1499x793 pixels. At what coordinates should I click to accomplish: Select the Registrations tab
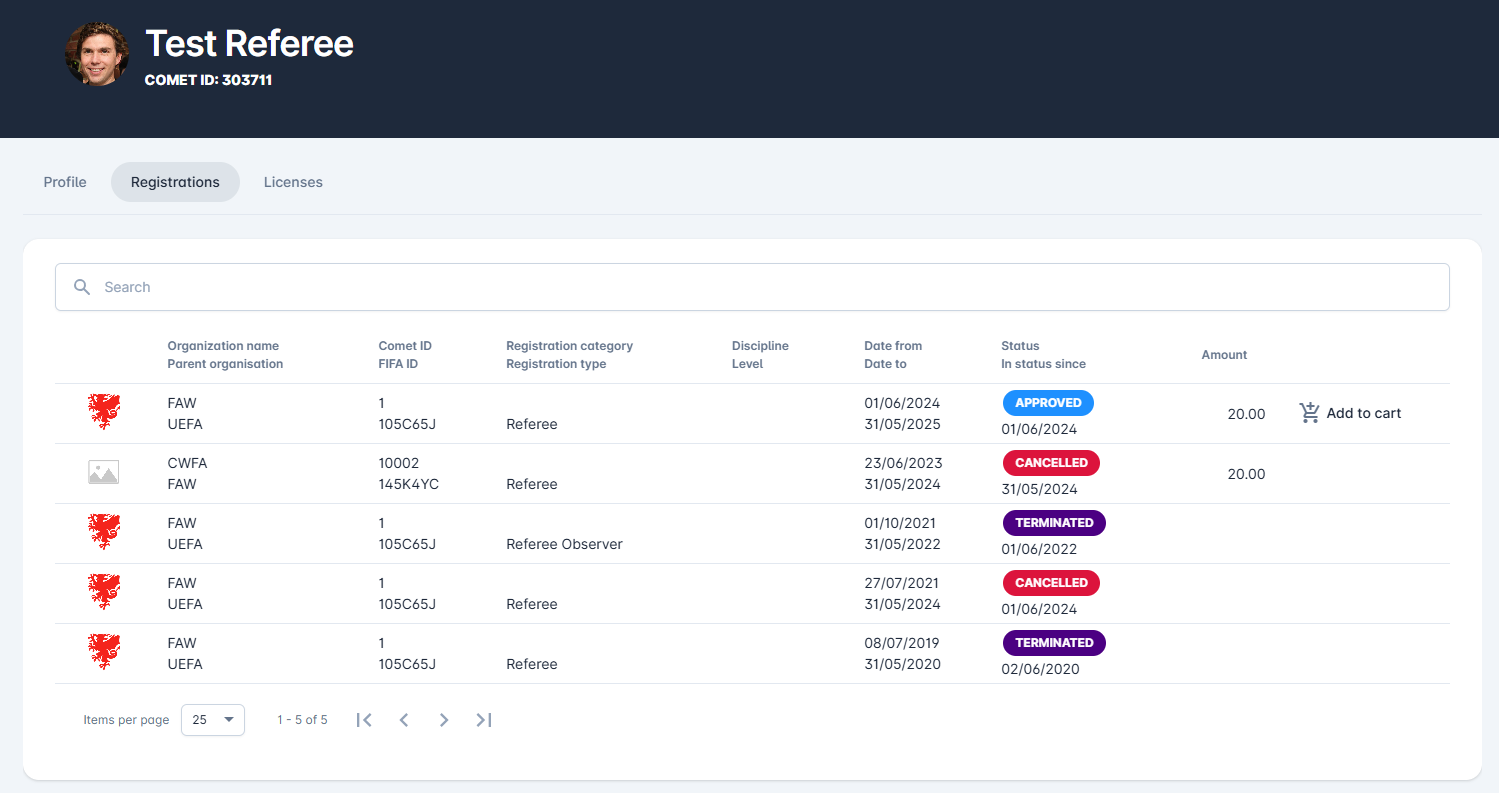(x=175, y=182)
